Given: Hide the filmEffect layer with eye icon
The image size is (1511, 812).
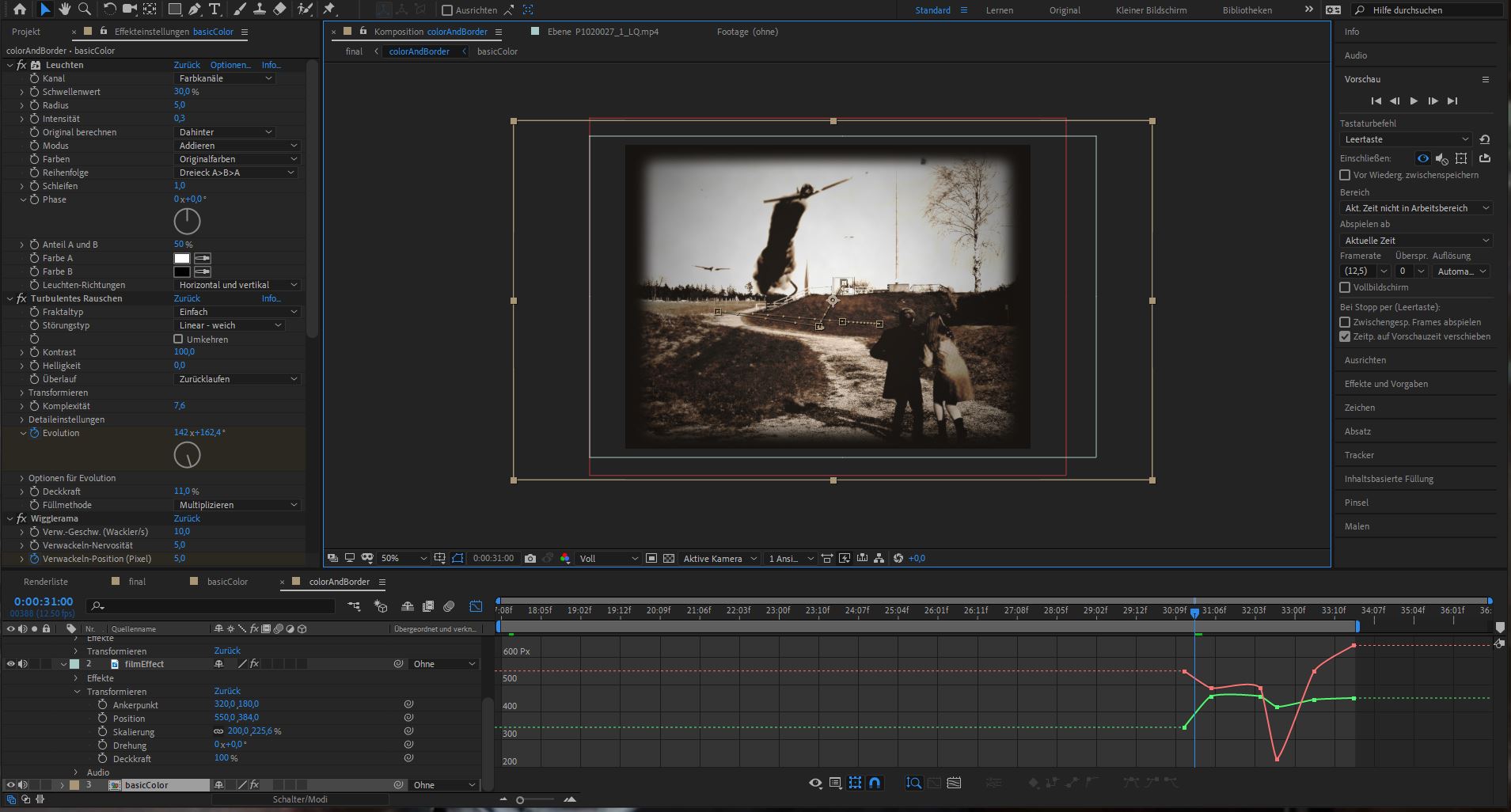Looking at the screenshot, I should click(11, 664).
